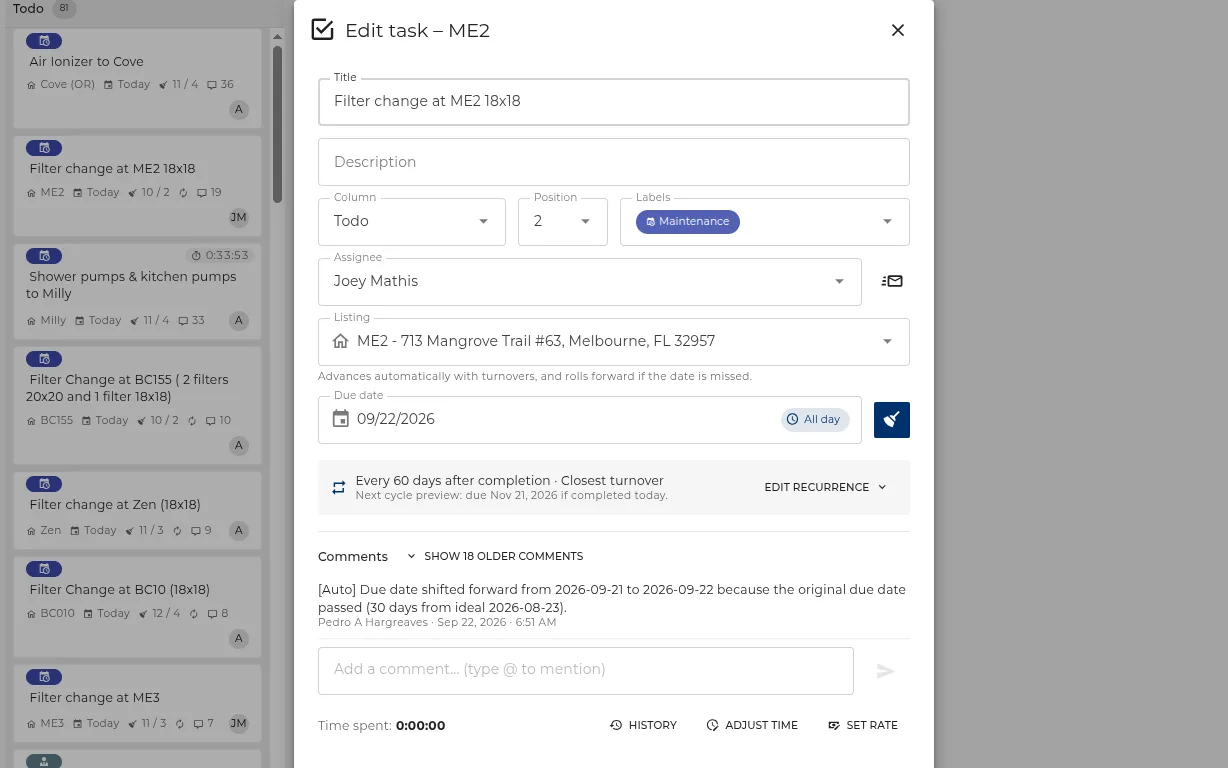The width and height of the screenshot is (1228, 768).
Task: Click the label badge on ME3 card
Action: click(44, 677)
